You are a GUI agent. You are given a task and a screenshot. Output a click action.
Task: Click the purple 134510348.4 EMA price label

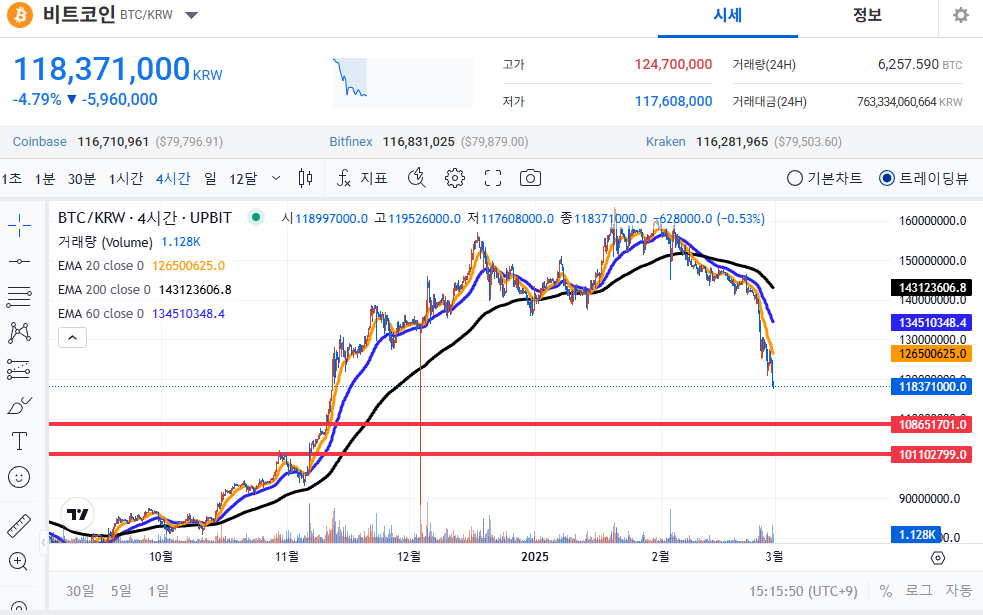point(932,323)
